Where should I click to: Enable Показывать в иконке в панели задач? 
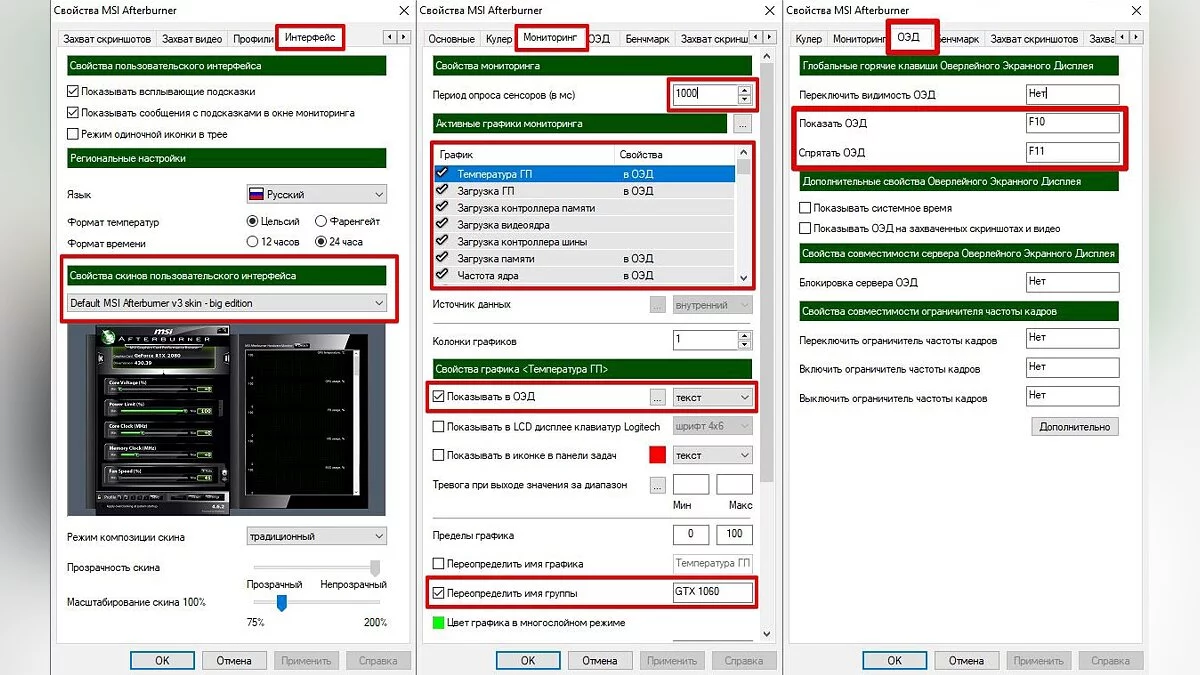click(439, 455)
